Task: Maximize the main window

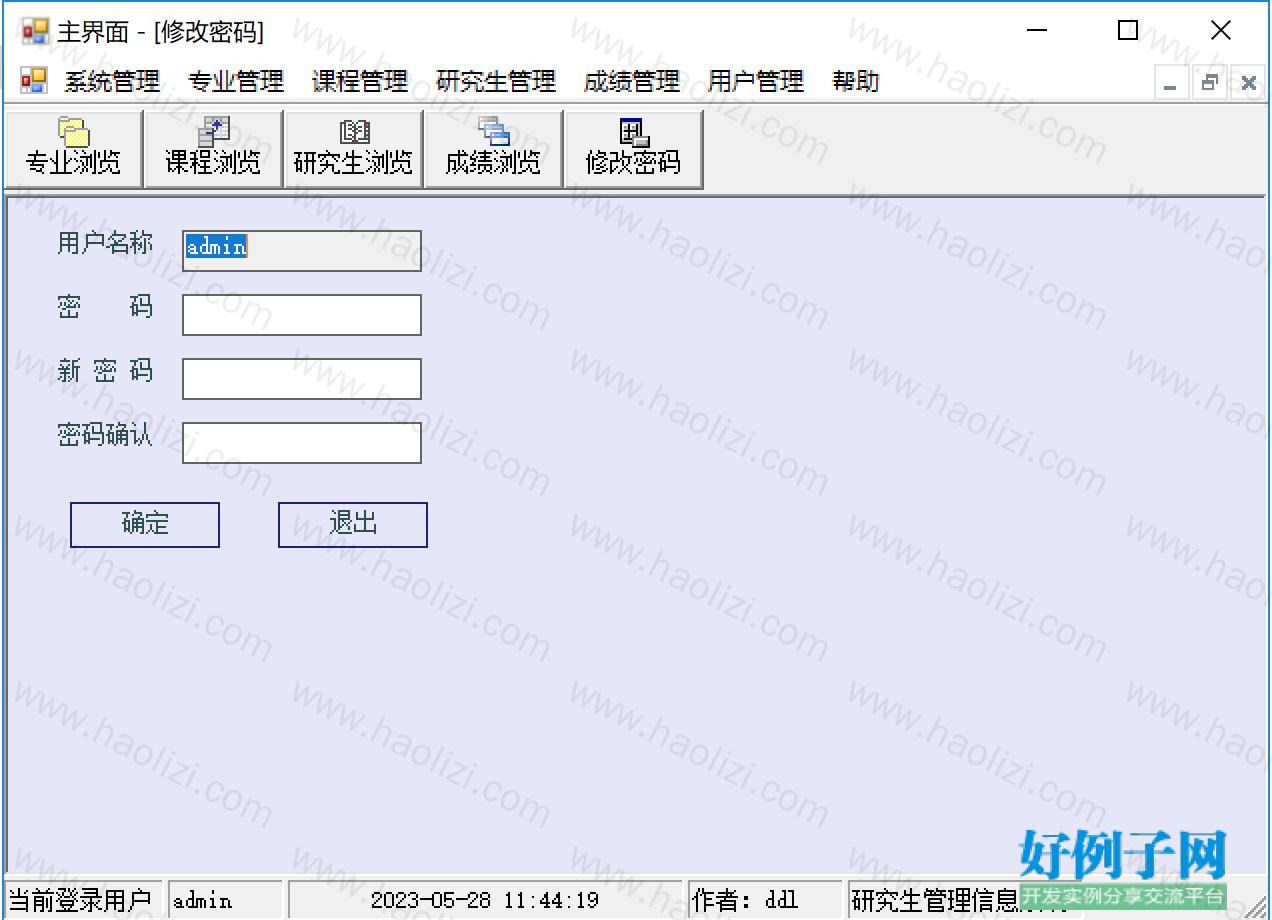Action: click(x=1128, y=31)
